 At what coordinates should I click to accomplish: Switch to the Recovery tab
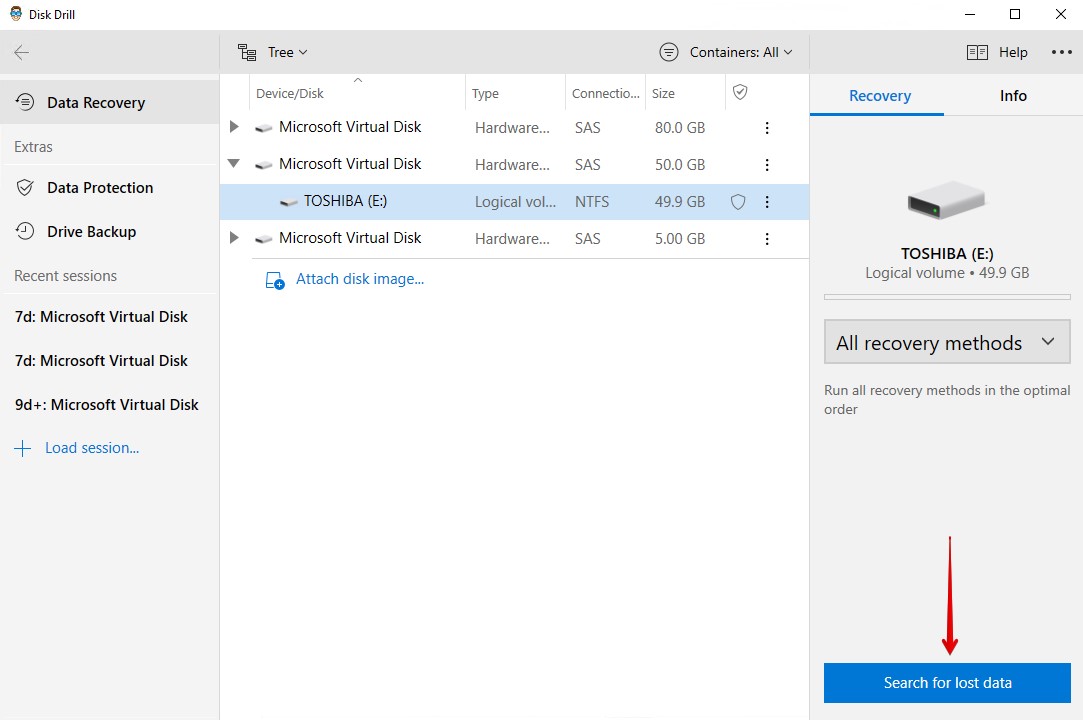(879, 96)
